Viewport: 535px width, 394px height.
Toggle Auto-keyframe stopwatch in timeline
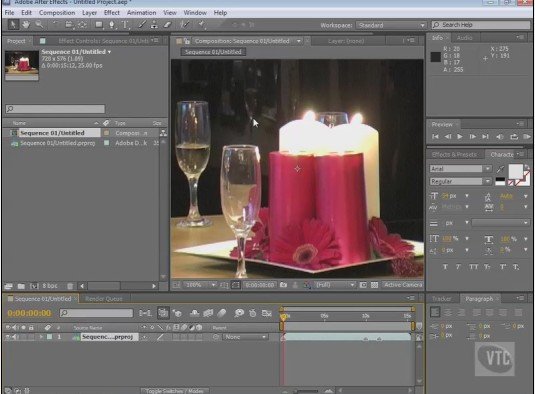[252, 313]
